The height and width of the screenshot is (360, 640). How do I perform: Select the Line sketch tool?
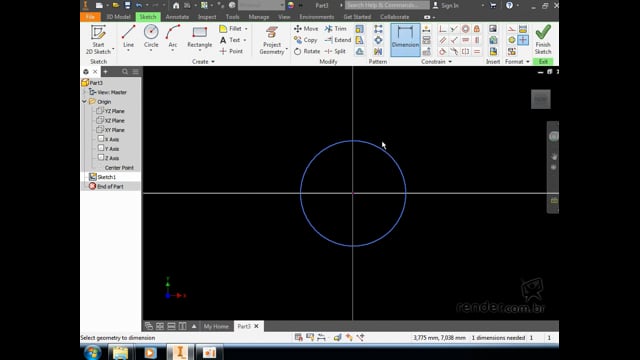coord(128,36)
